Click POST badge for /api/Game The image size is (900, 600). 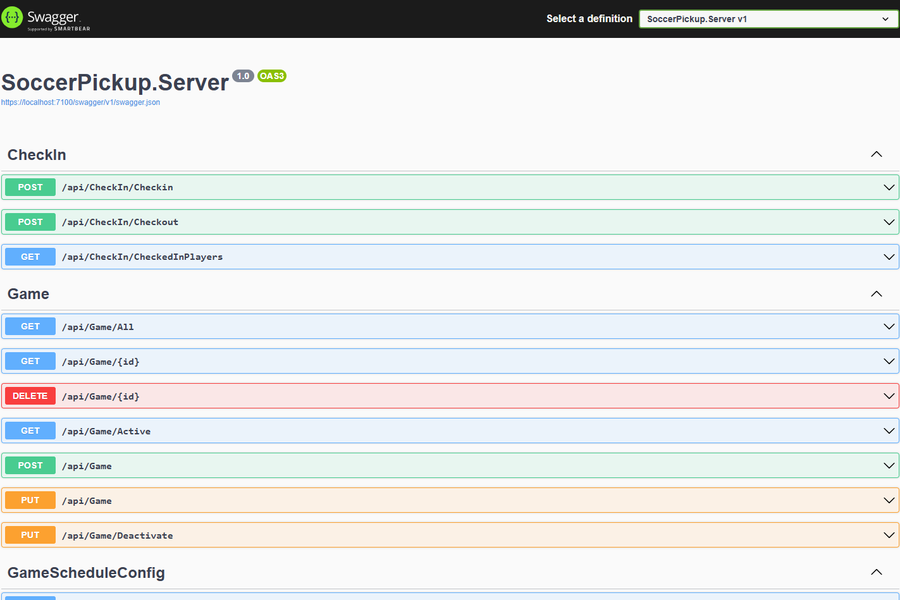click(x=30, y=465)
